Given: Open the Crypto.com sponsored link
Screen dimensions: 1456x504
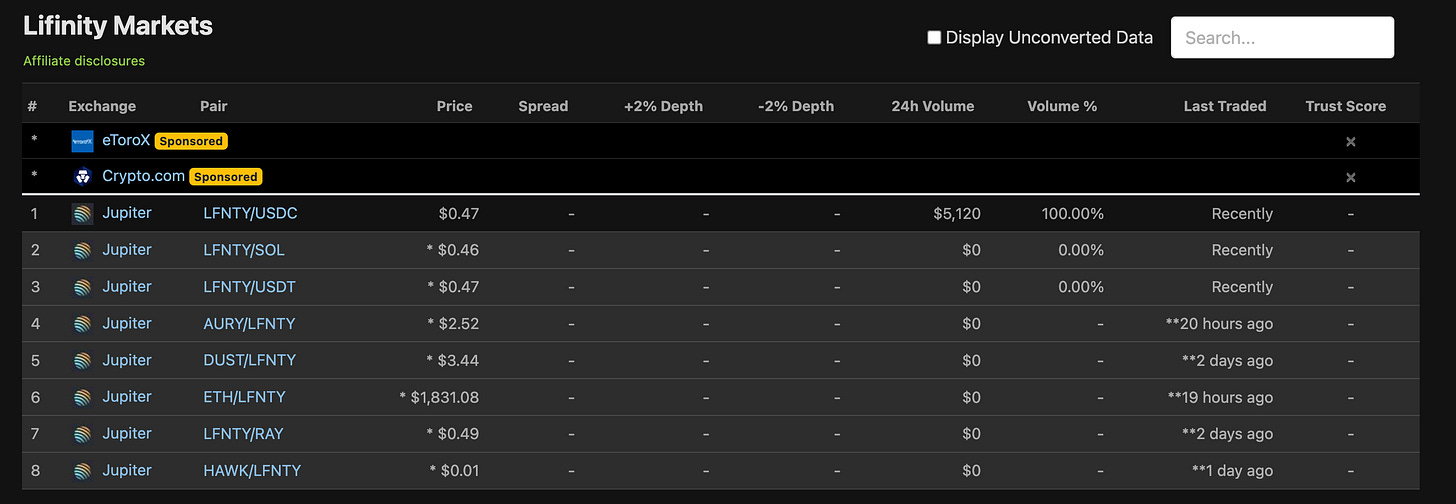Looking at the screenshot, I should [143, 176].
